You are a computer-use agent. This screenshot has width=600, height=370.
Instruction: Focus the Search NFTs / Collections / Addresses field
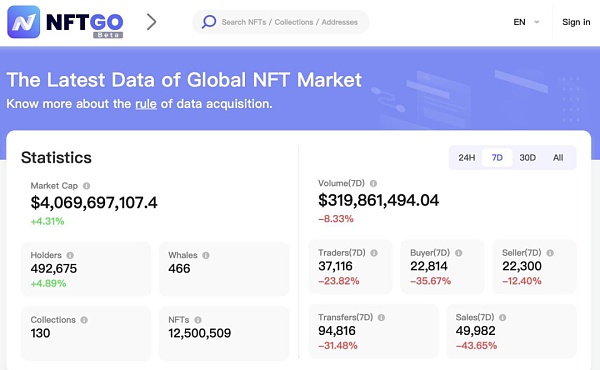[x=280, y=22]
